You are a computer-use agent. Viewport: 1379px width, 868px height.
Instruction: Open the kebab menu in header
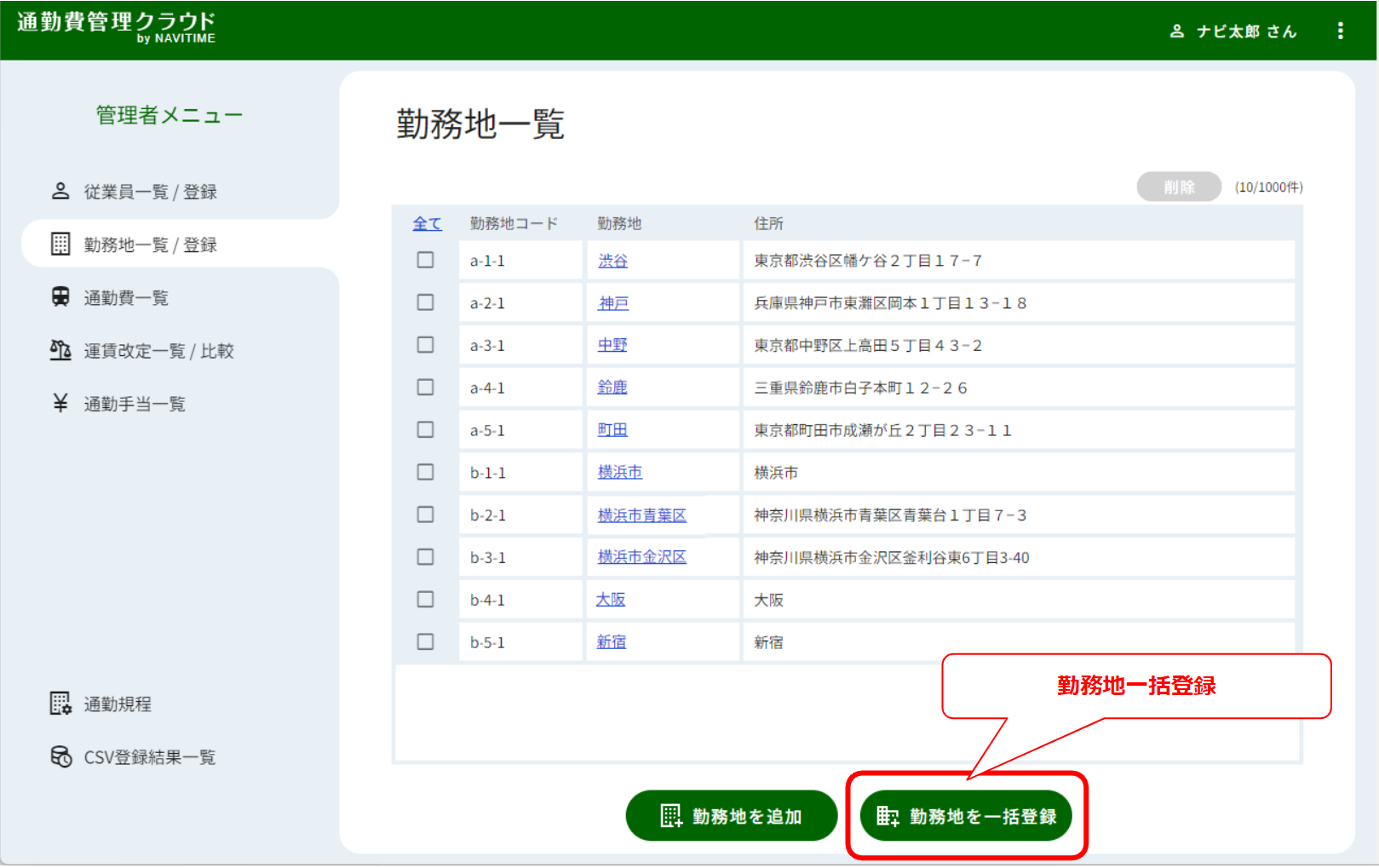(1340, 31)
